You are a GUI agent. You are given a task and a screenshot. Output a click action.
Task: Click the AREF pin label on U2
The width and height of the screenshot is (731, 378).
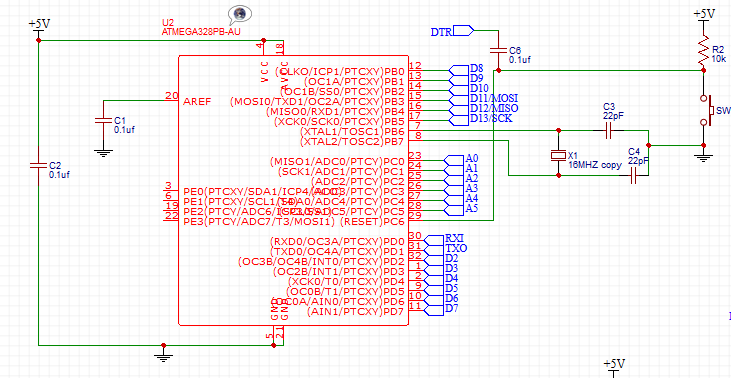tap(197, 102)
